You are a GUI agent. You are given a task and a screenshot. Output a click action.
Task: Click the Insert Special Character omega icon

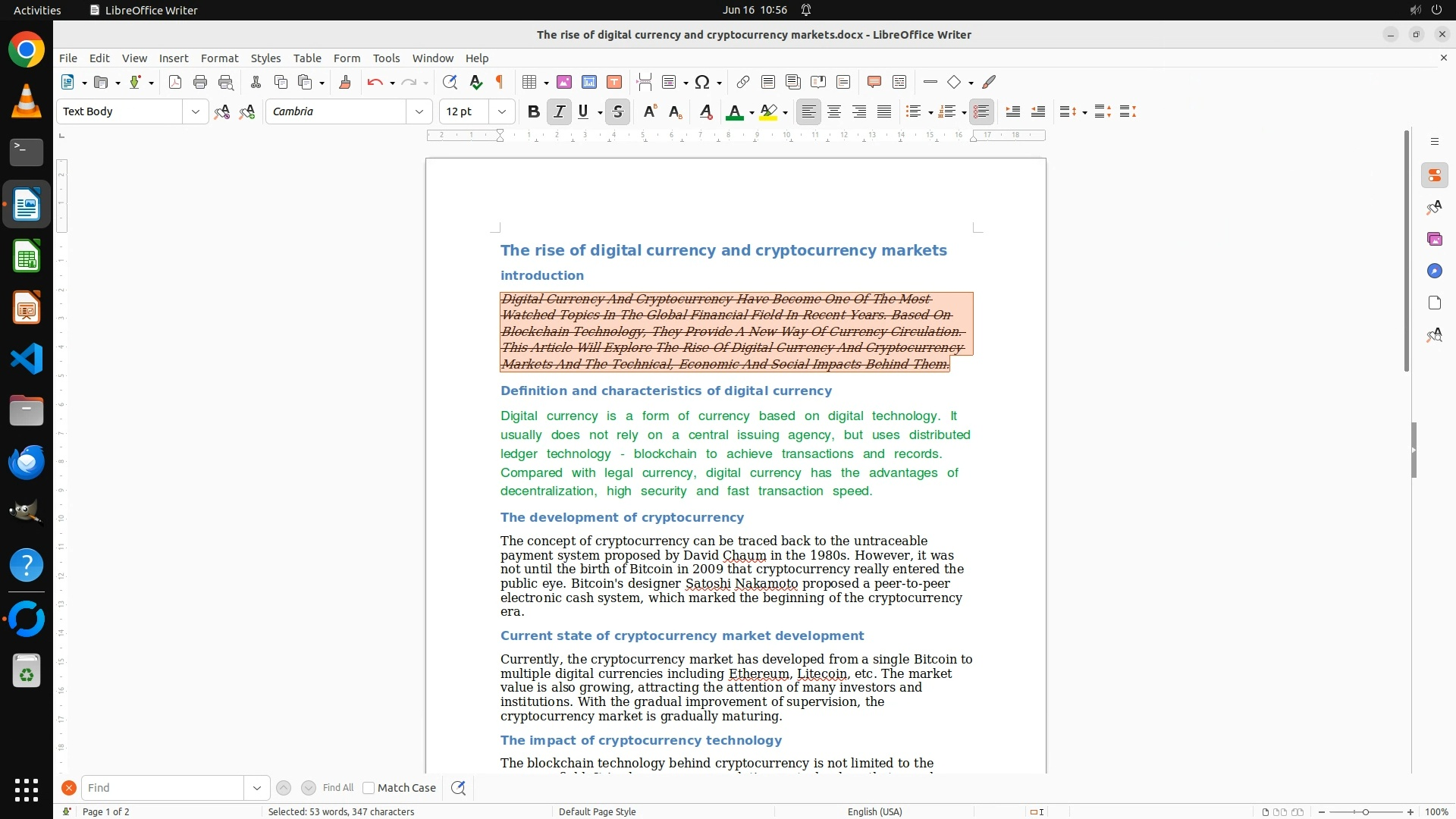point(702,82)
